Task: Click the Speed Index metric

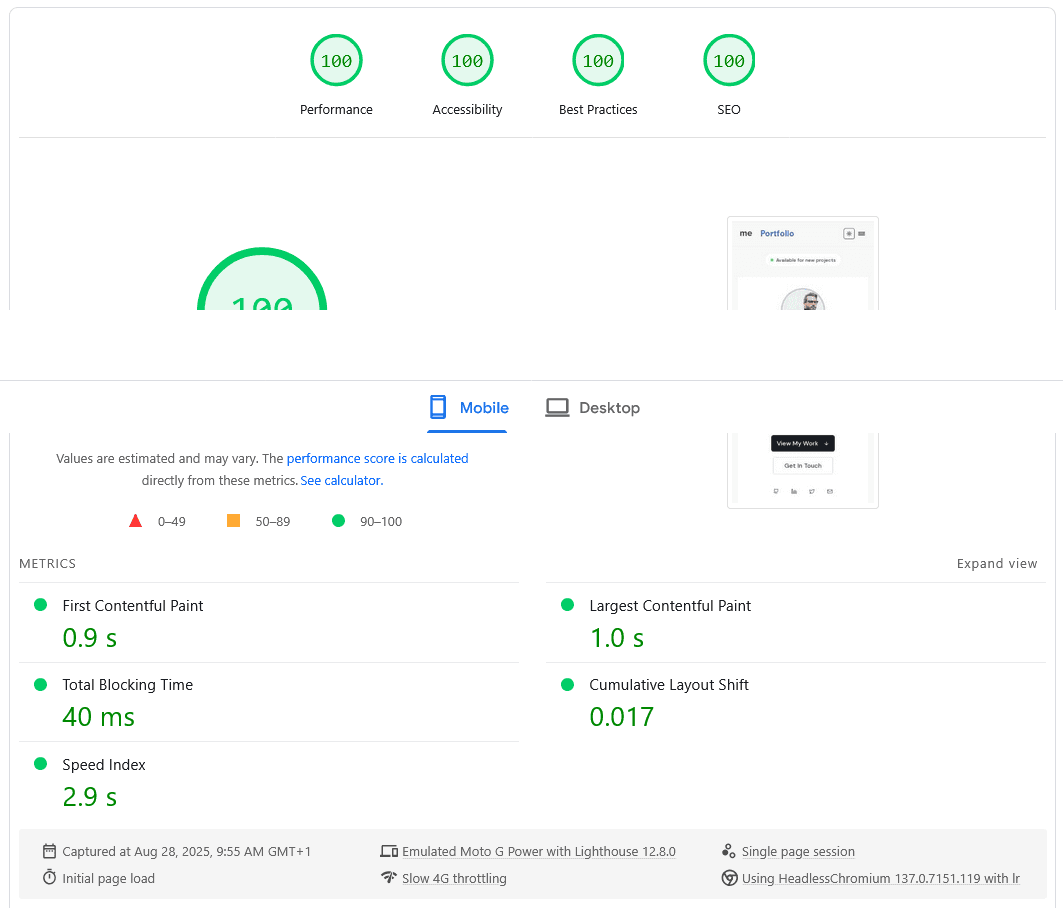Action: pos(104,765)
